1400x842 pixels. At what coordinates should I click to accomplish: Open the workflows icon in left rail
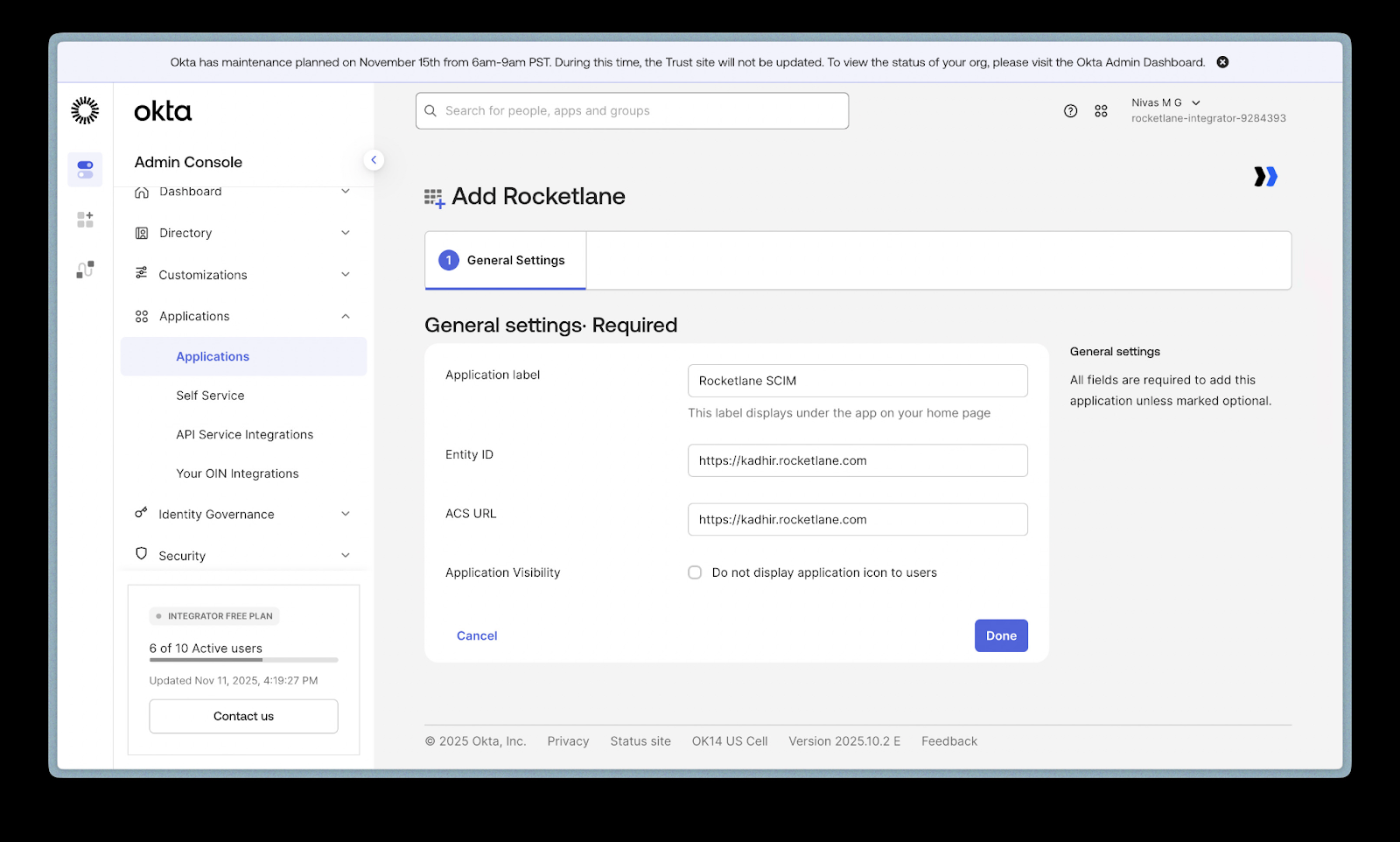(85, 270)
